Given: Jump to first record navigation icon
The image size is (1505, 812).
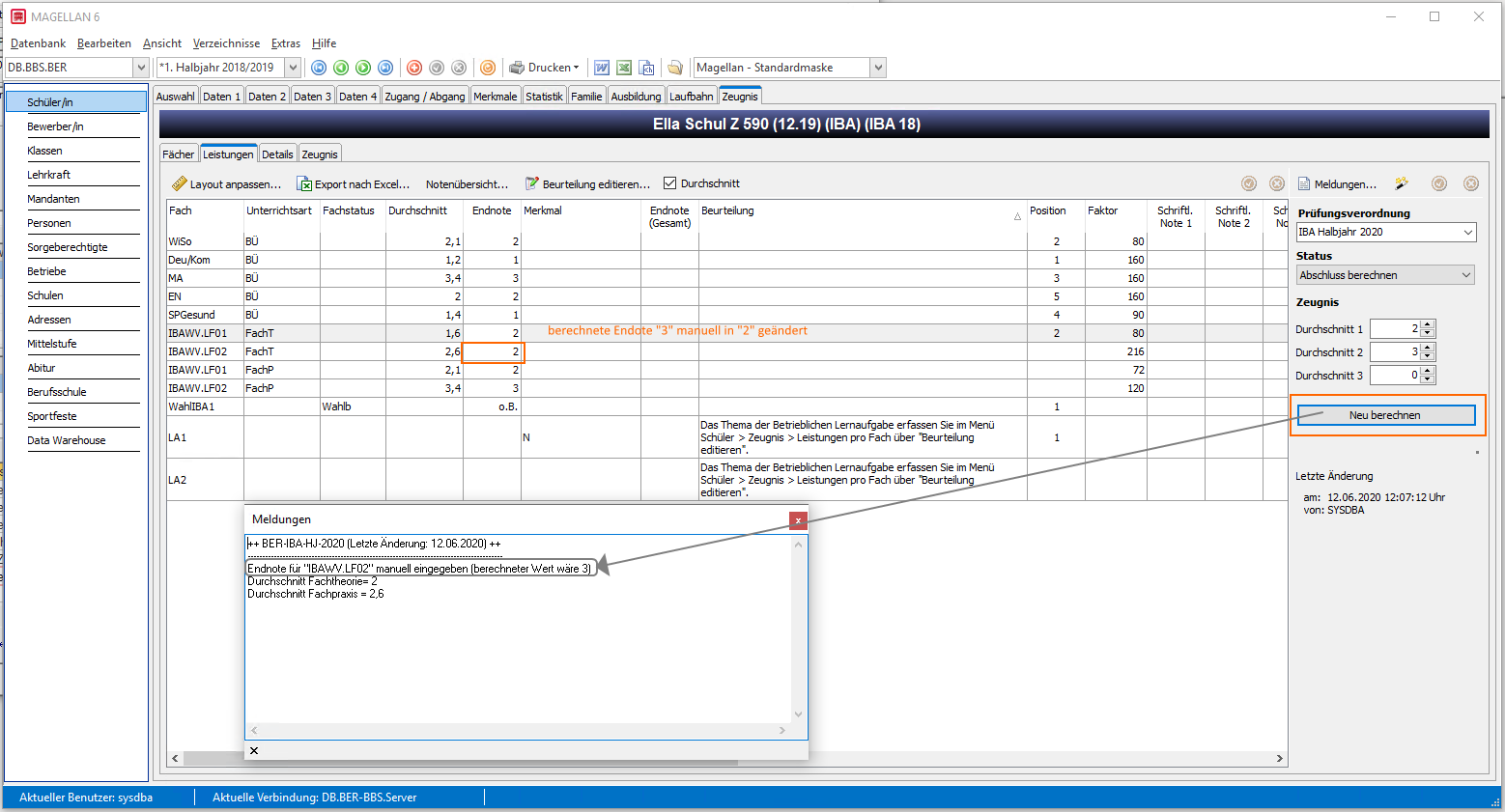Looking at the screenshot, I should 319,68.
